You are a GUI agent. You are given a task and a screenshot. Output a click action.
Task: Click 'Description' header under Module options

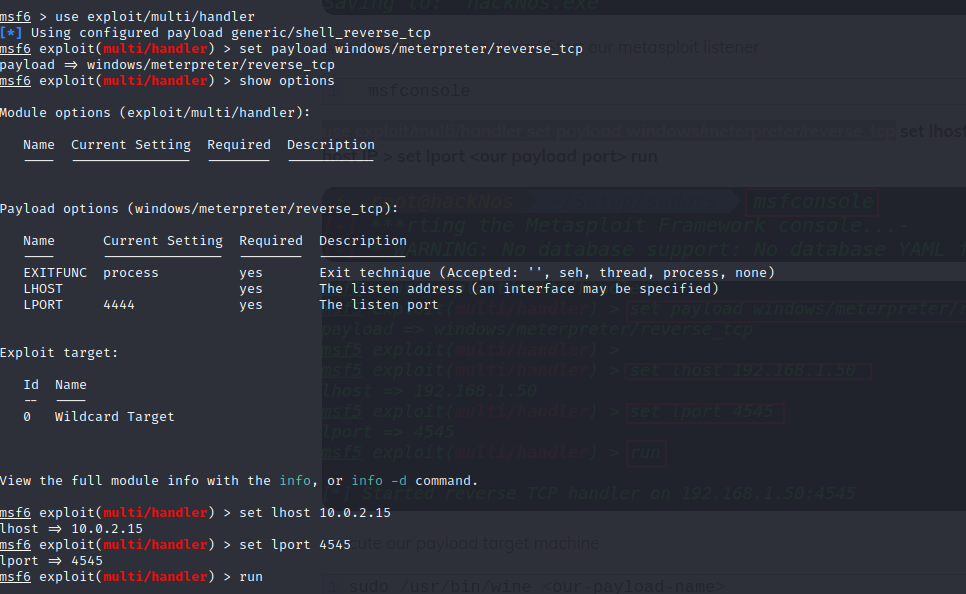pos(331,145)
